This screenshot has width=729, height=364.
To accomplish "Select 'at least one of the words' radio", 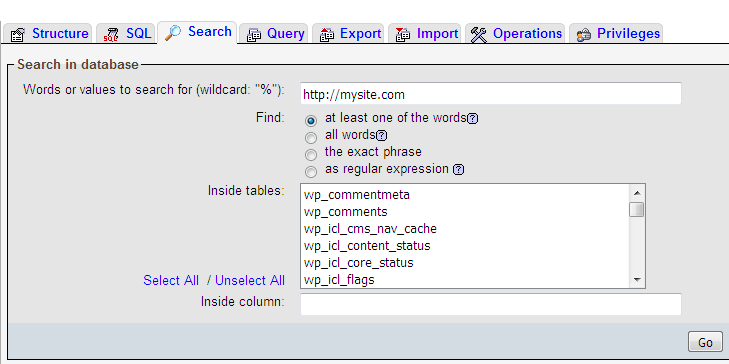I will [311, 121].
